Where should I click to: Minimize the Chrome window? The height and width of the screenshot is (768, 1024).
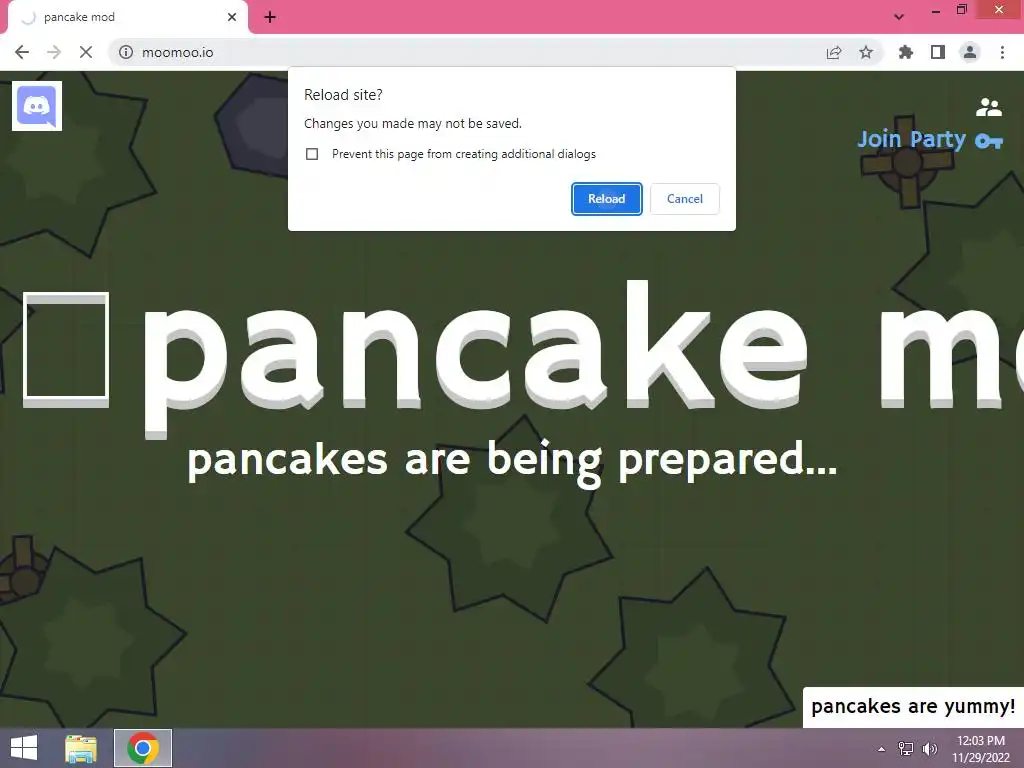(x=936, y=11)
